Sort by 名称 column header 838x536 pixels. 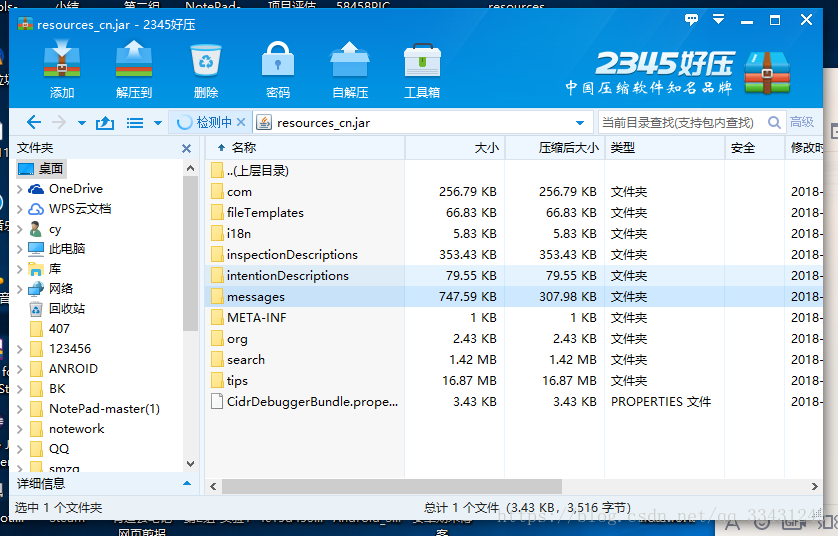point(305,148)
